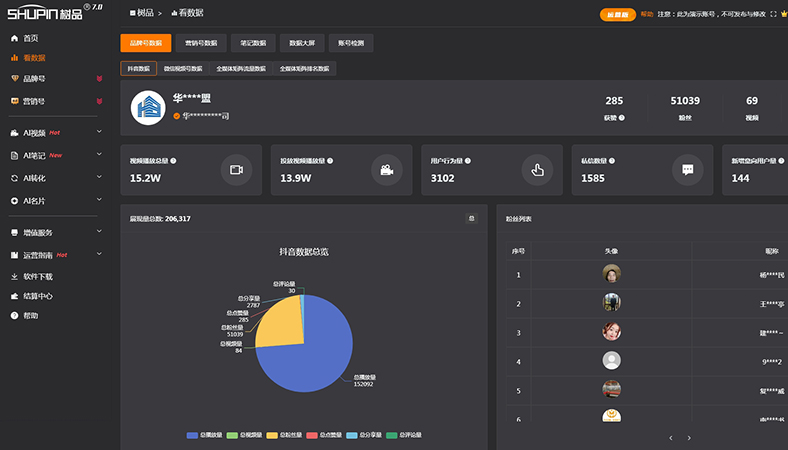Click the download icon beside 软件下载
Viewport: 788px width, 450px height.
pyautogui.click(x=14, y=276)
